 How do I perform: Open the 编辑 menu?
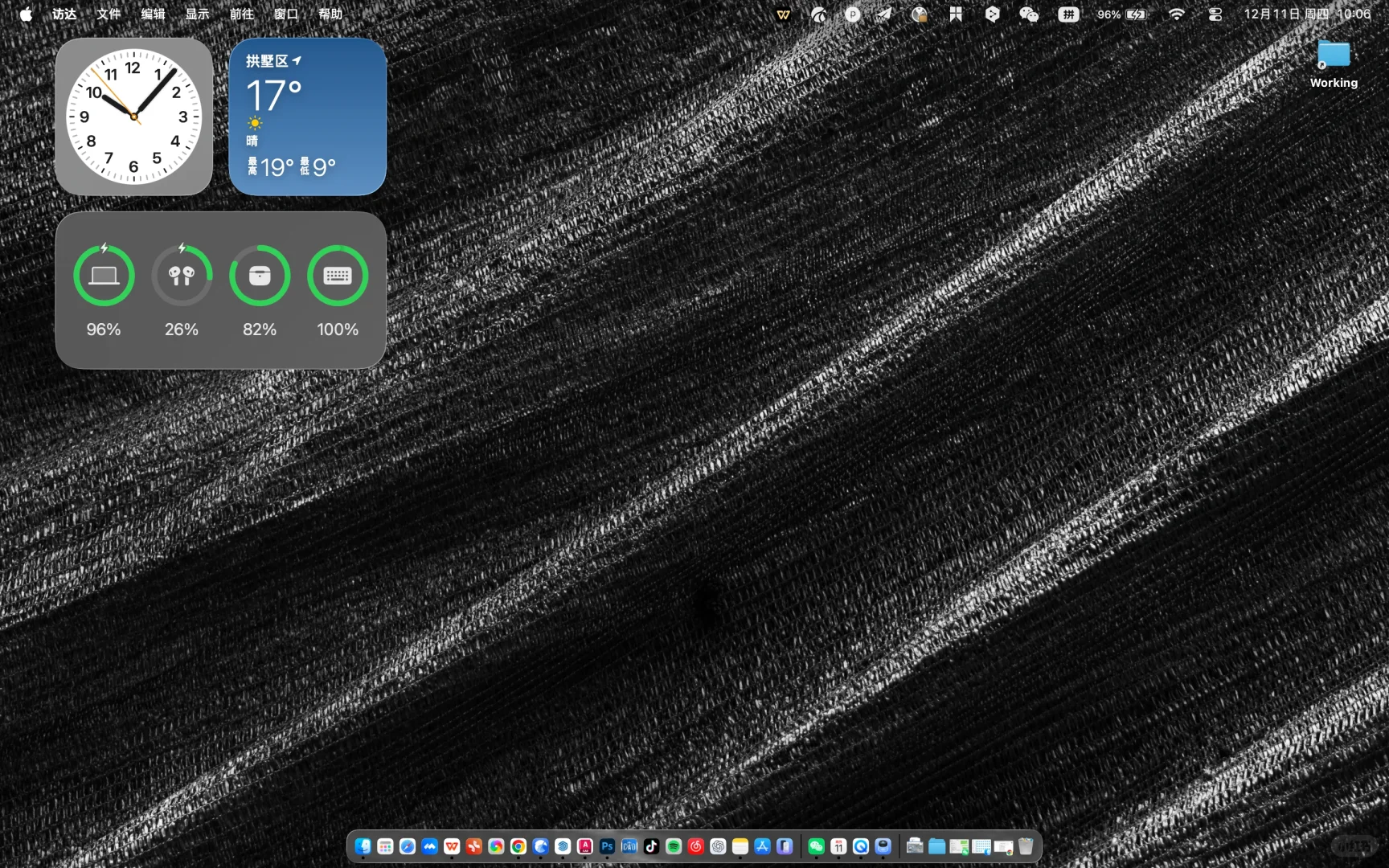[153, 14]
